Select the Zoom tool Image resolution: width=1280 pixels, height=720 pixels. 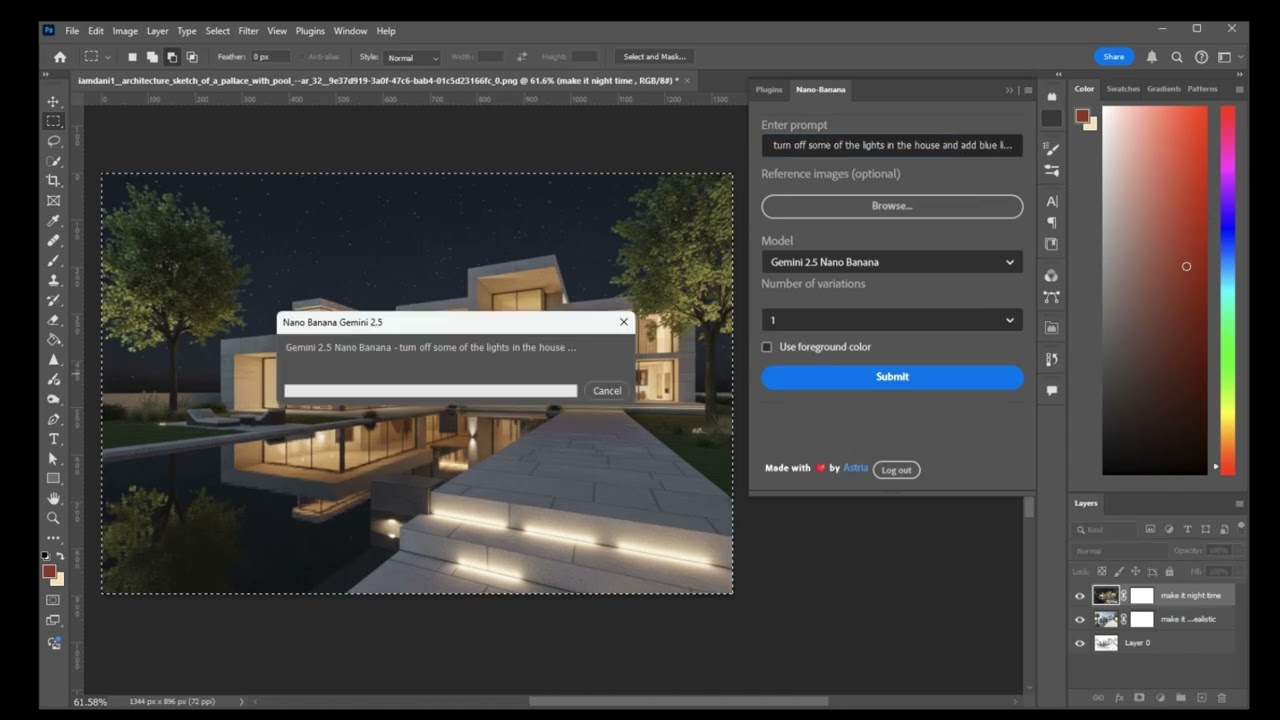[x=53, y=518]
